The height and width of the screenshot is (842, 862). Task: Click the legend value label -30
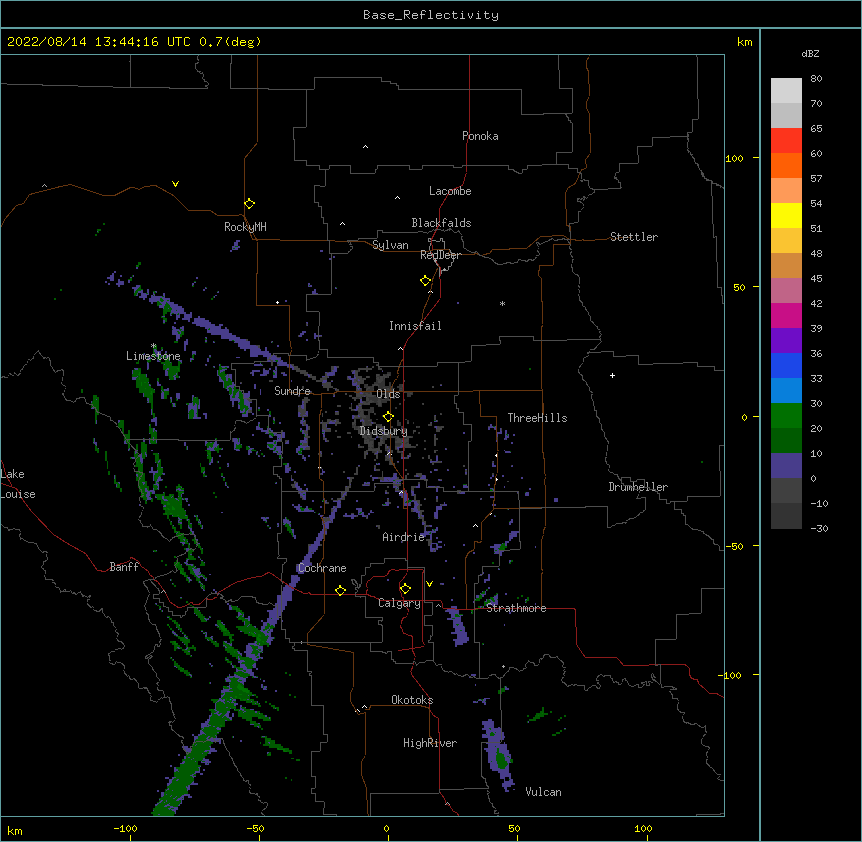819,528
